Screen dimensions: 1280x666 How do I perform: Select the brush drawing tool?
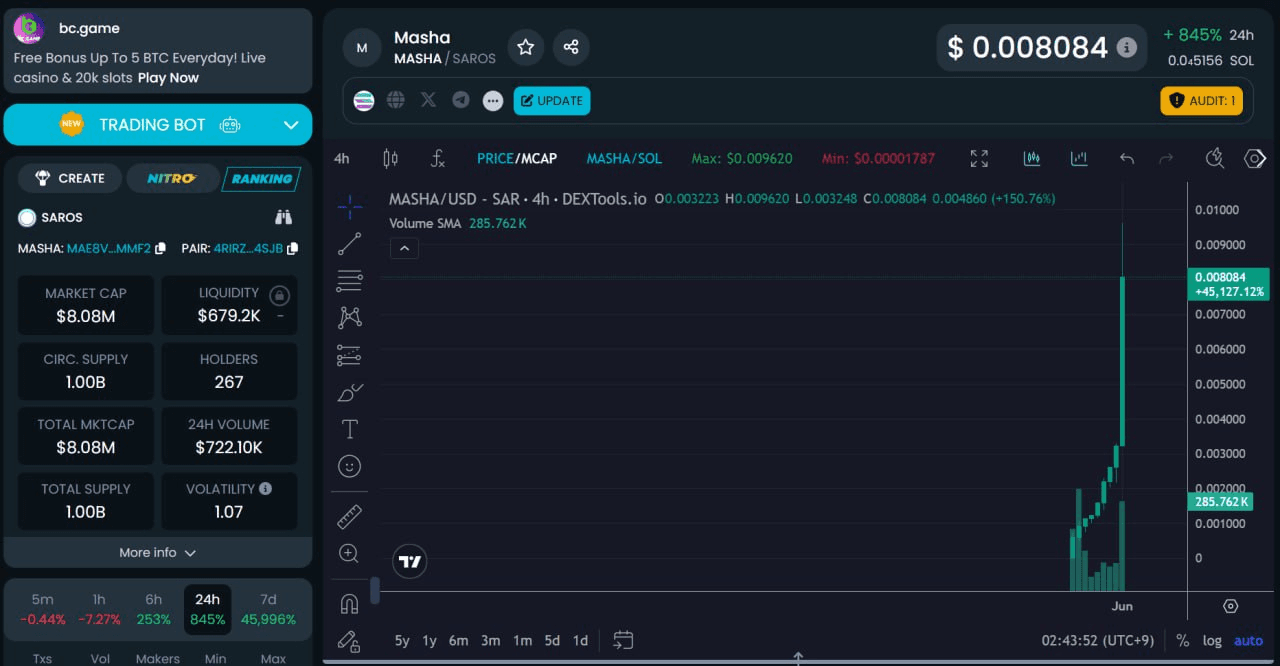click(x=350, y=391)
